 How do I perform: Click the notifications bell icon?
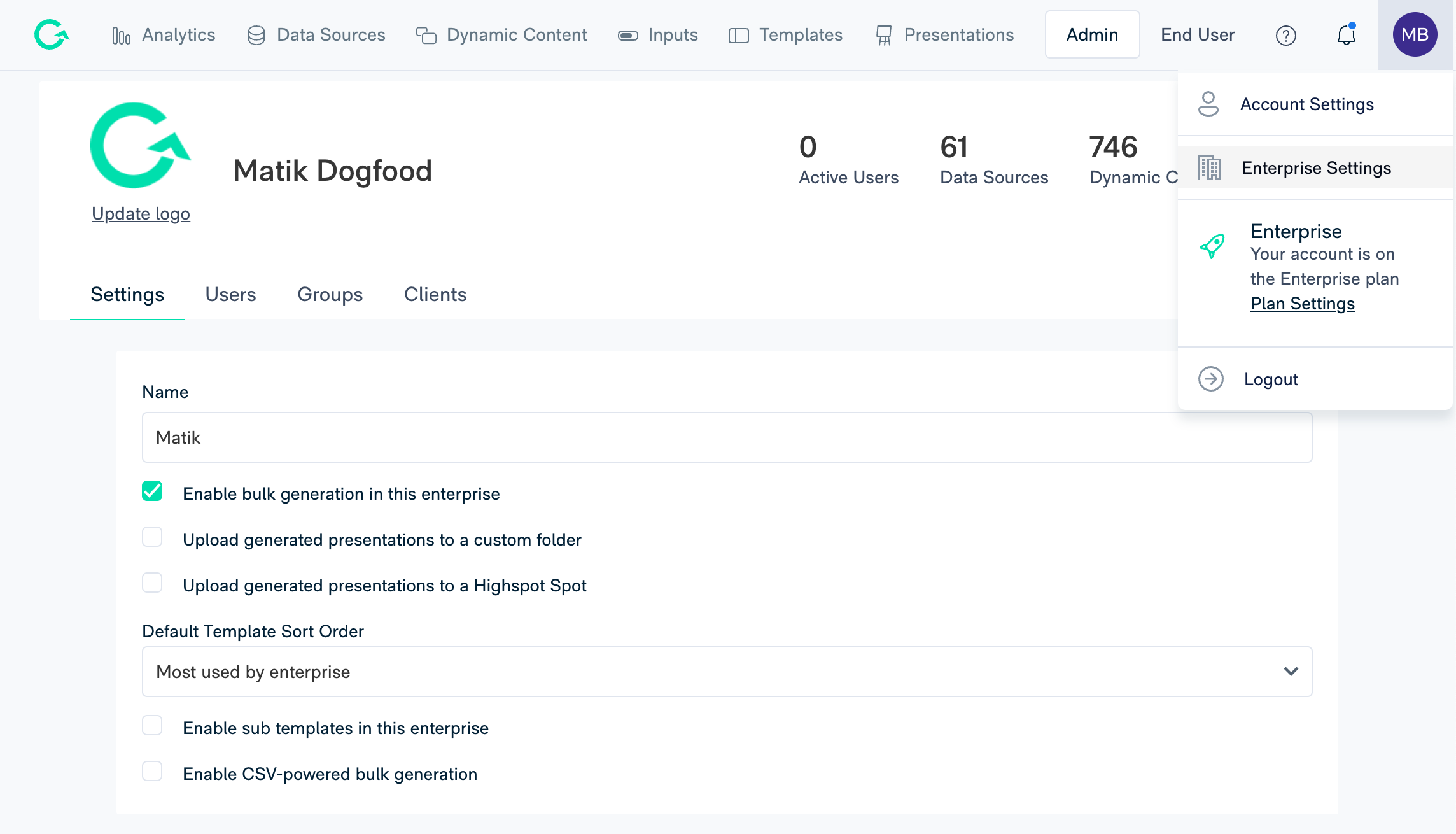click(1347, 35)
